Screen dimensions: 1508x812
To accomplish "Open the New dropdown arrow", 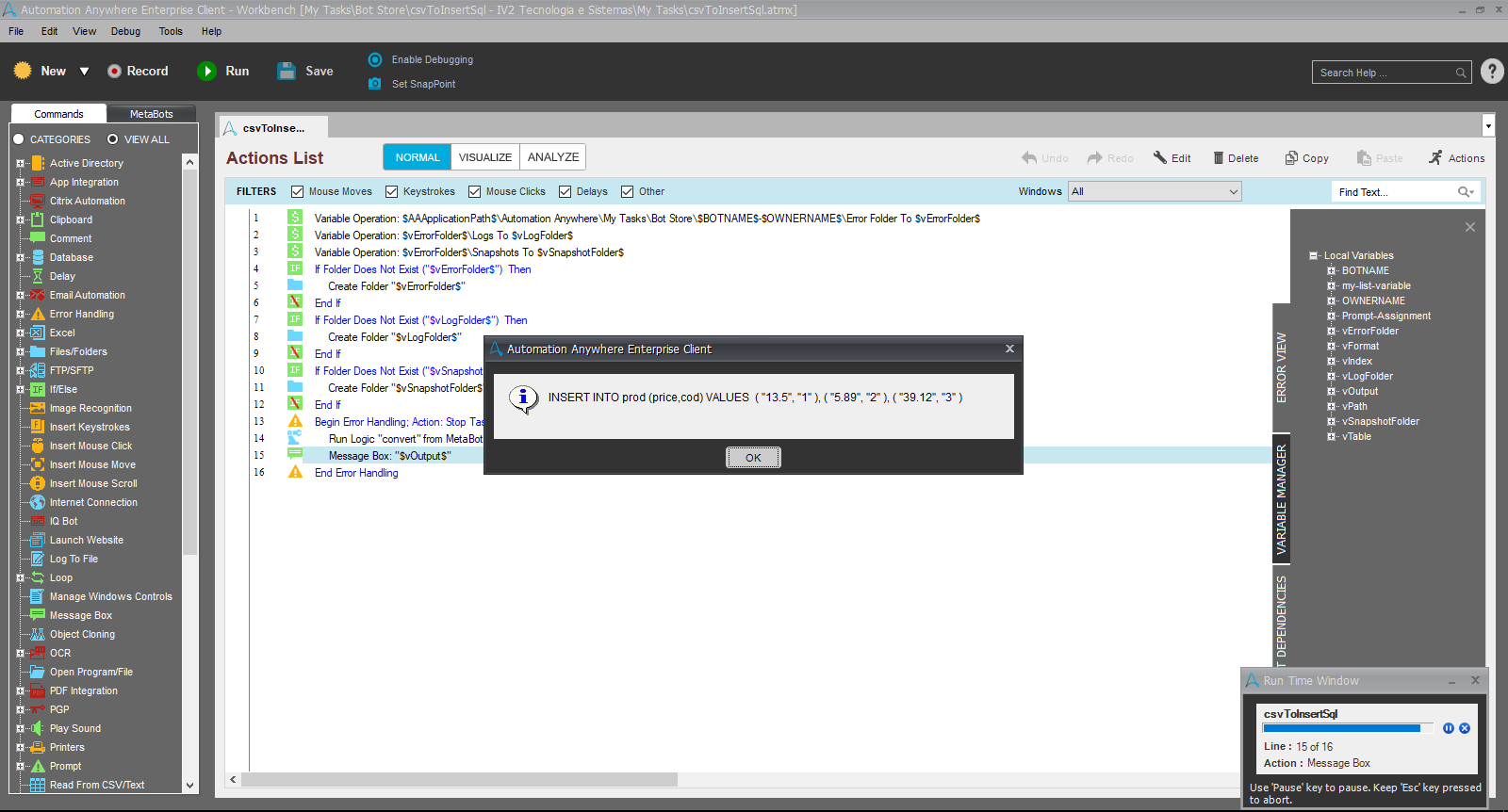I will tap(84, 72).
